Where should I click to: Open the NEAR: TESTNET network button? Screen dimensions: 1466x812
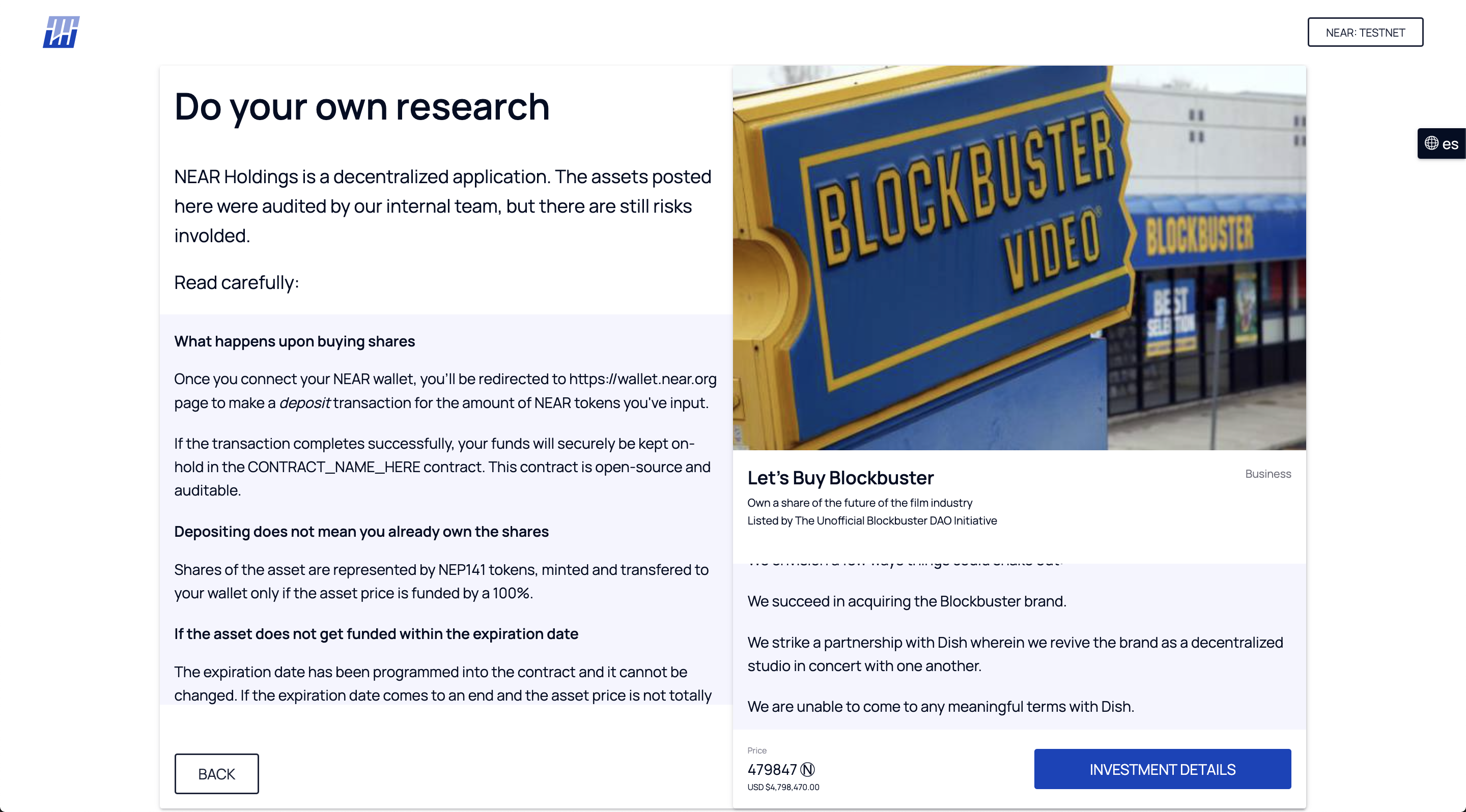(1365, 33)
